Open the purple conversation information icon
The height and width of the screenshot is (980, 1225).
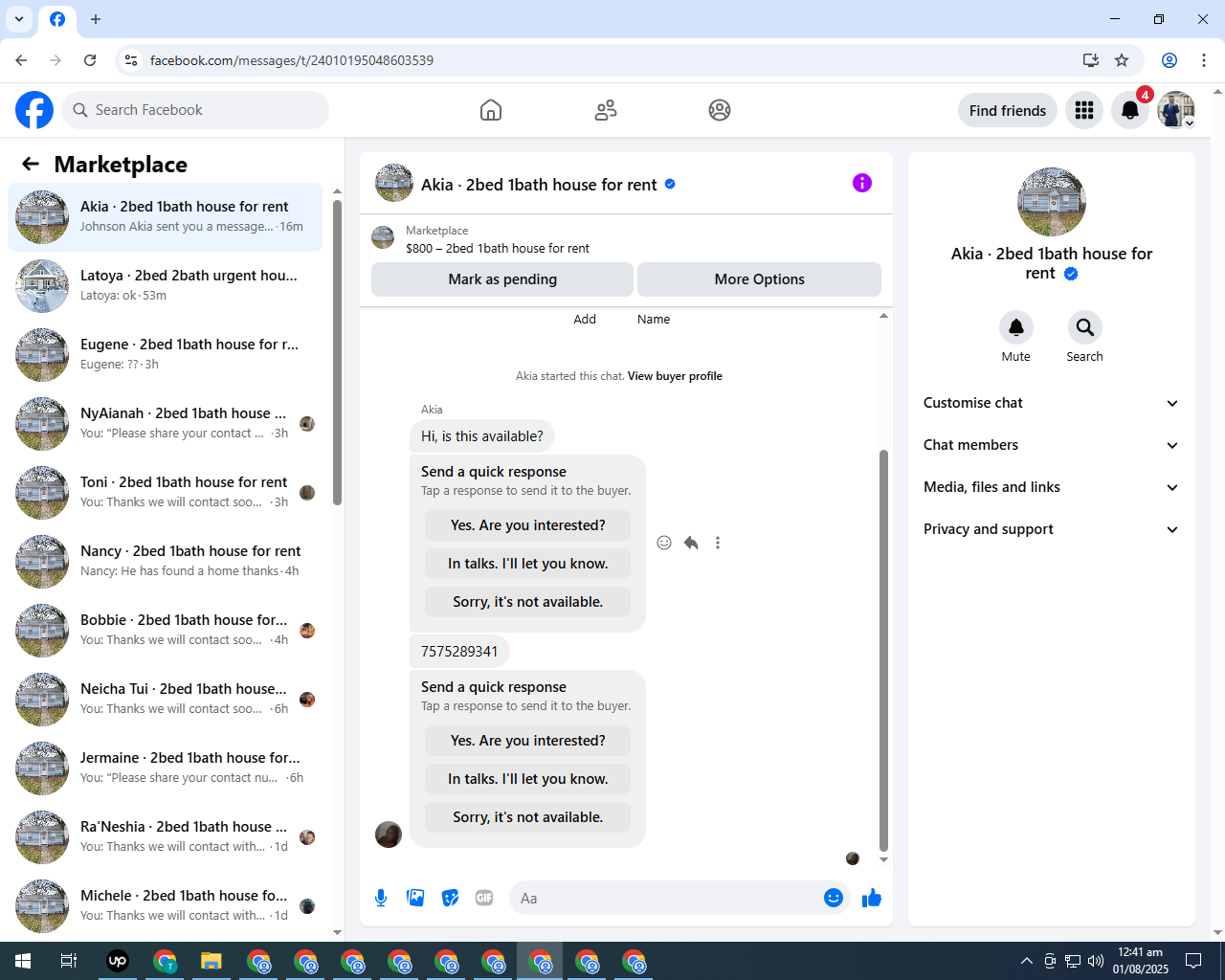pyautogui.click(x=862, y=183)
